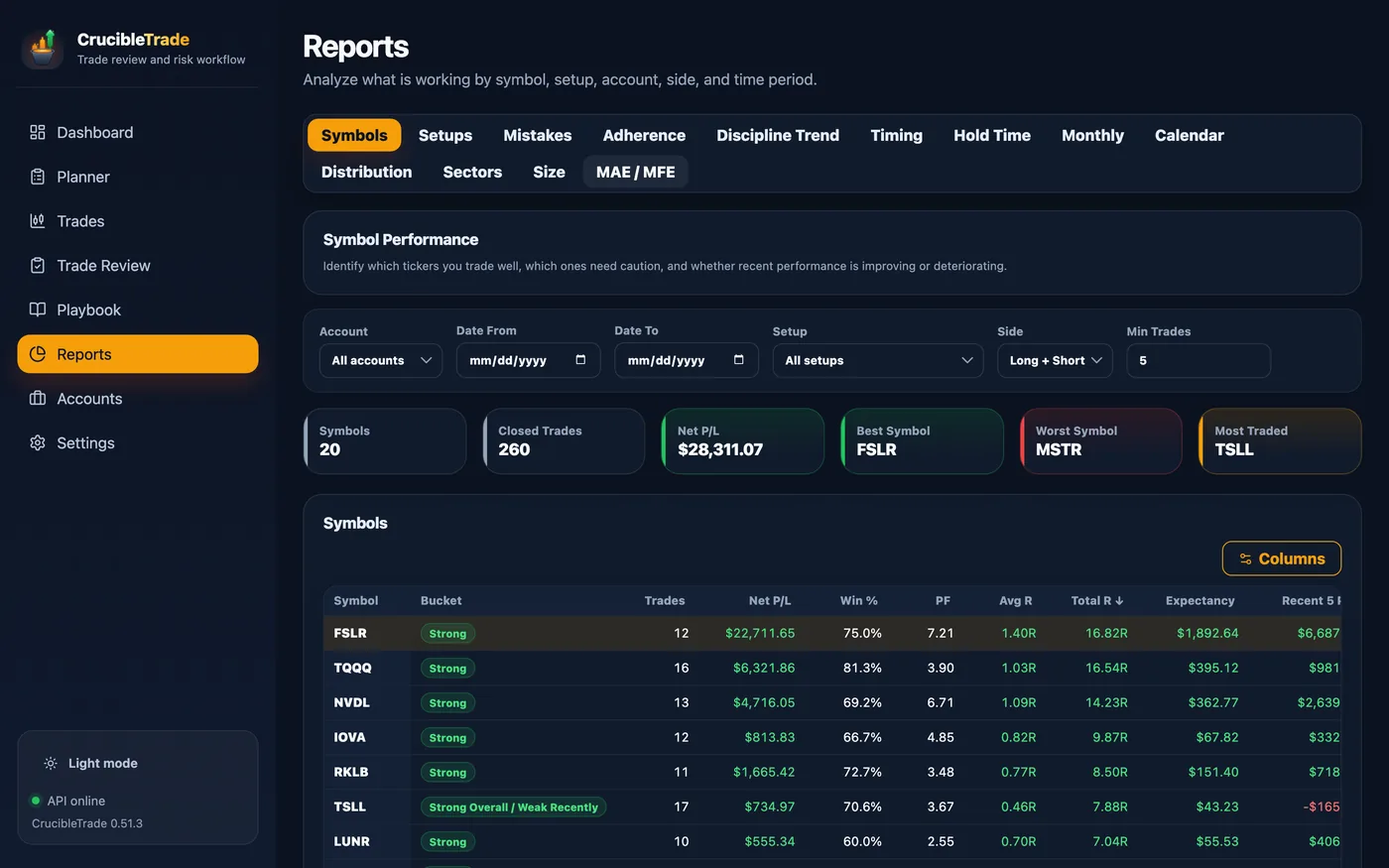This screenshot has width=1389, height=868.
Task: Switch to the Calendar tab
Action: pyautogui.click(x=1190, y=135)
